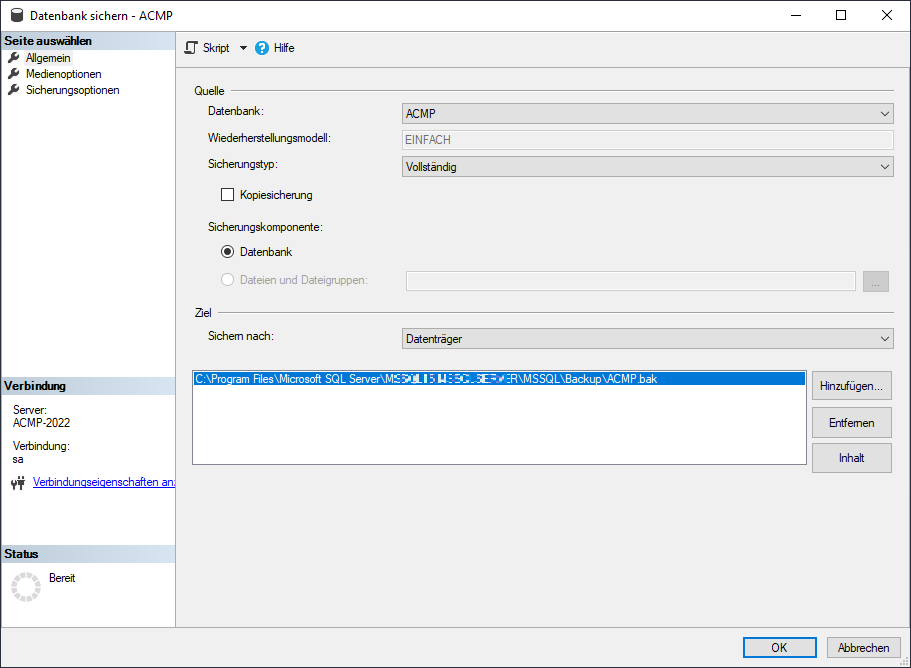The width and height of the screenshot is (911, 668).
Task: Click the wrench icon beside Medienoptionen
Action: [x=14, y=73]
